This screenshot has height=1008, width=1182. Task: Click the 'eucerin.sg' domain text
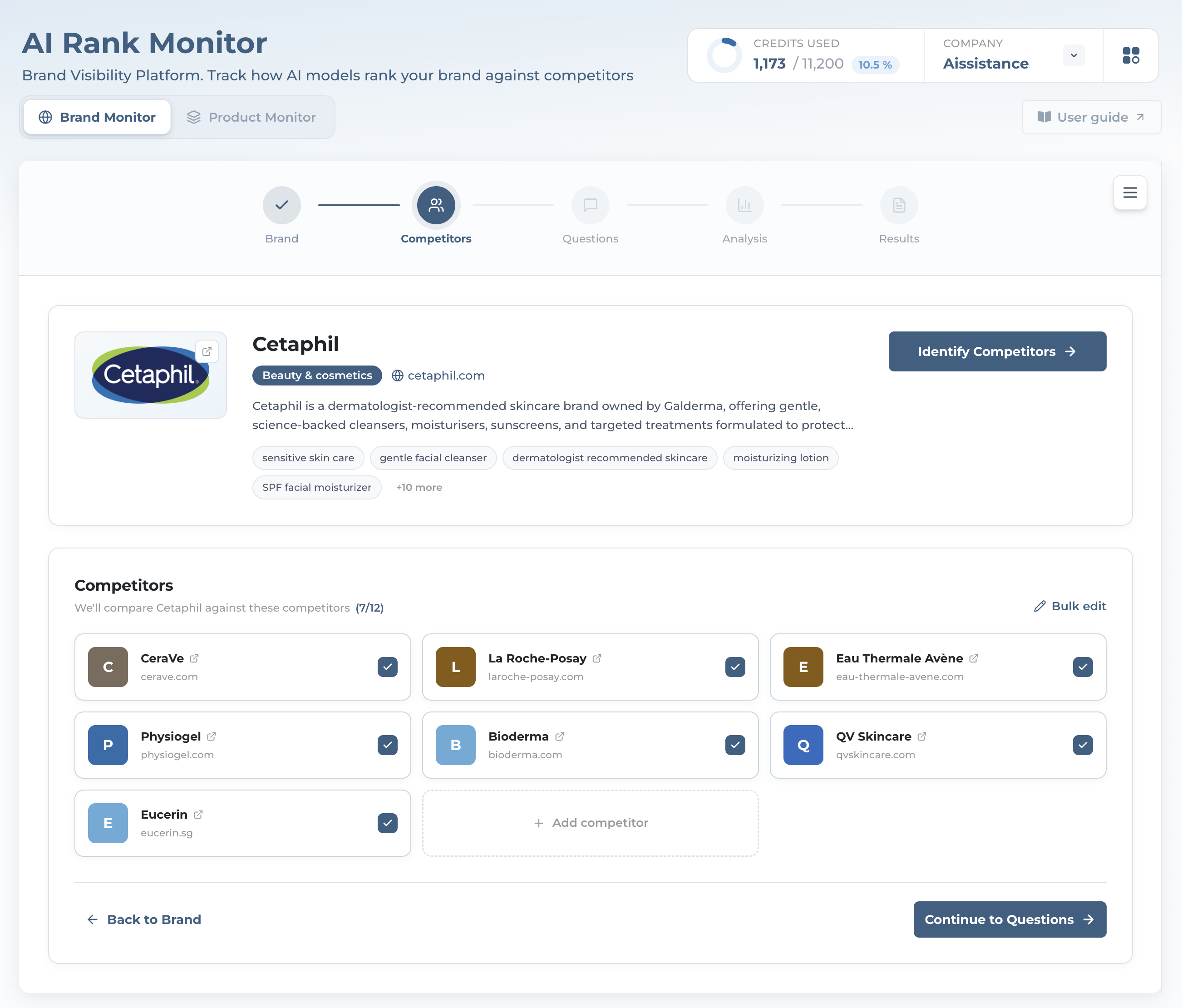pyautogui.click(x=167, y=833)
